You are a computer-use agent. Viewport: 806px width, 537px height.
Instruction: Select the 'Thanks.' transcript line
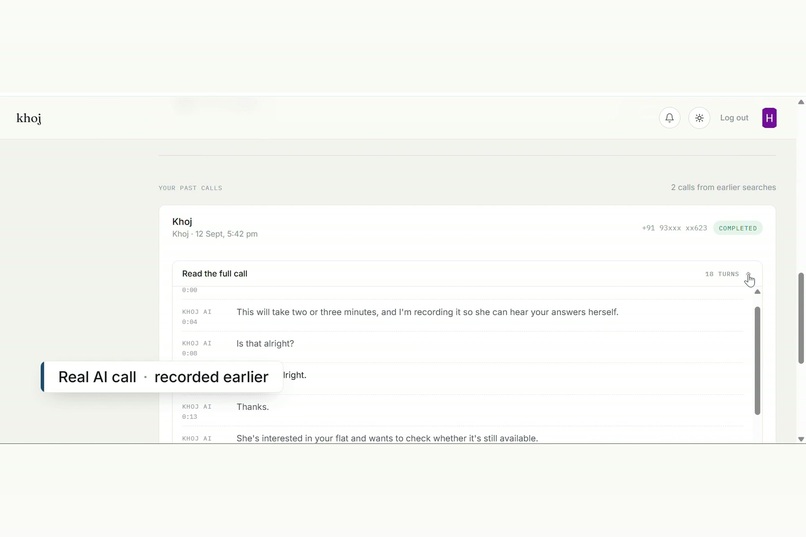252,407
